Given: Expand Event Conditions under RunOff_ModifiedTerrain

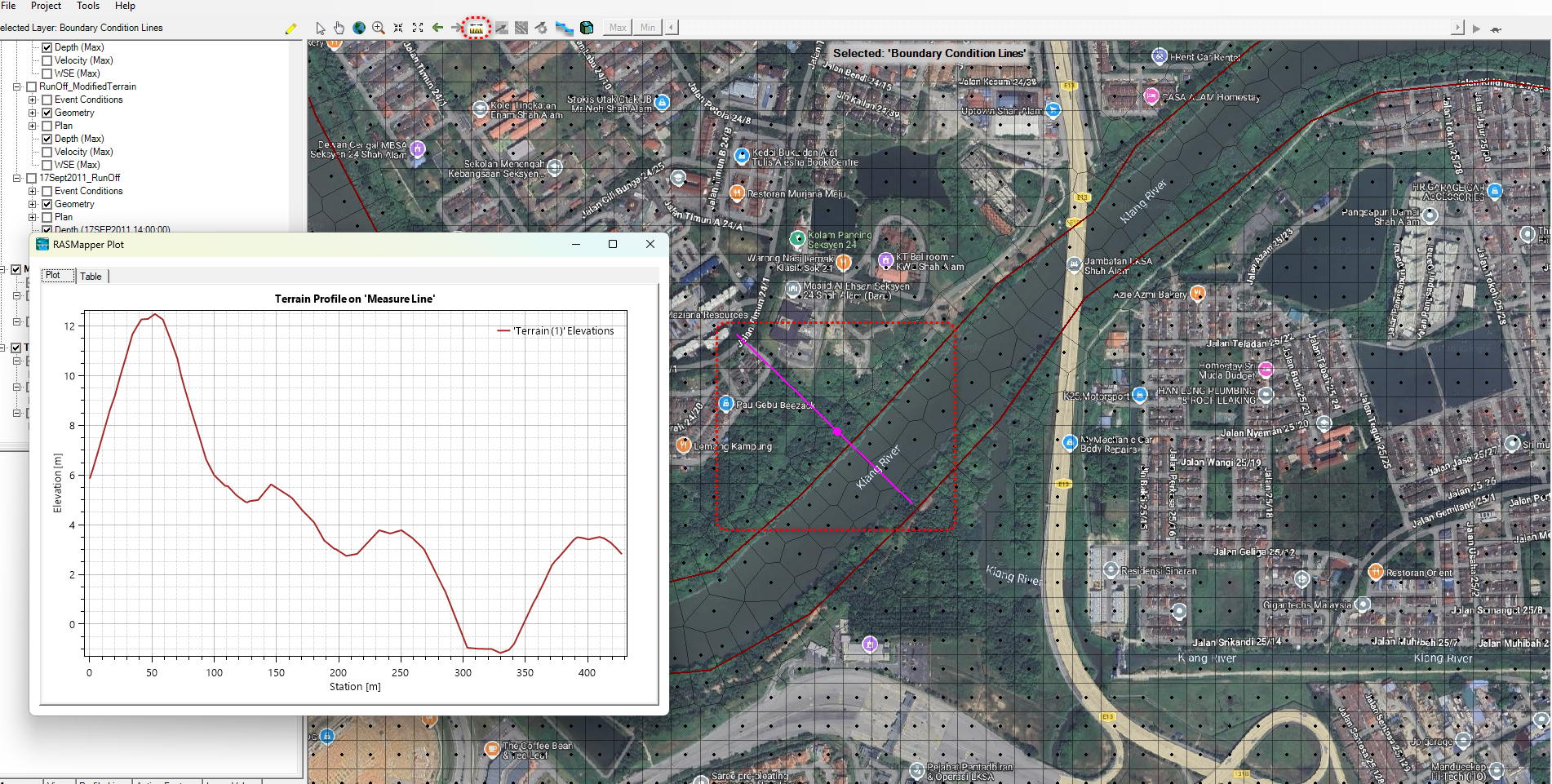Looking at the screenshot, I should coord(33,100).
